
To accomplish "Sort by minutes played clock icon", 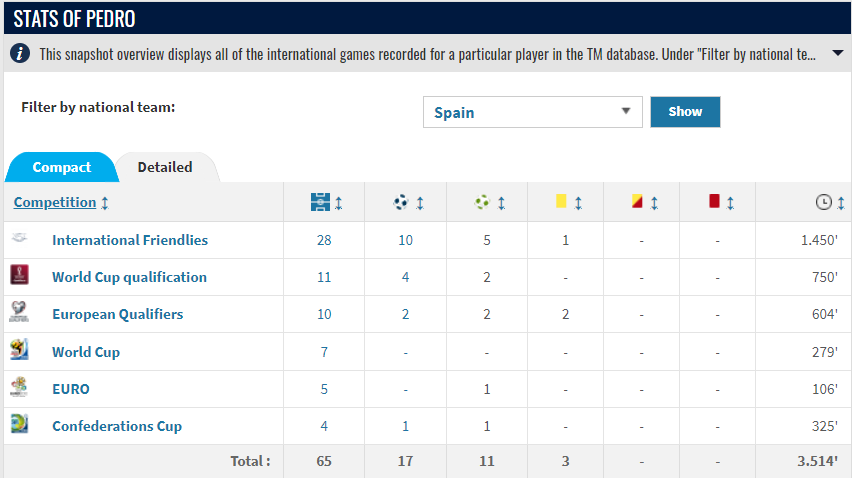I will [824, 203].
